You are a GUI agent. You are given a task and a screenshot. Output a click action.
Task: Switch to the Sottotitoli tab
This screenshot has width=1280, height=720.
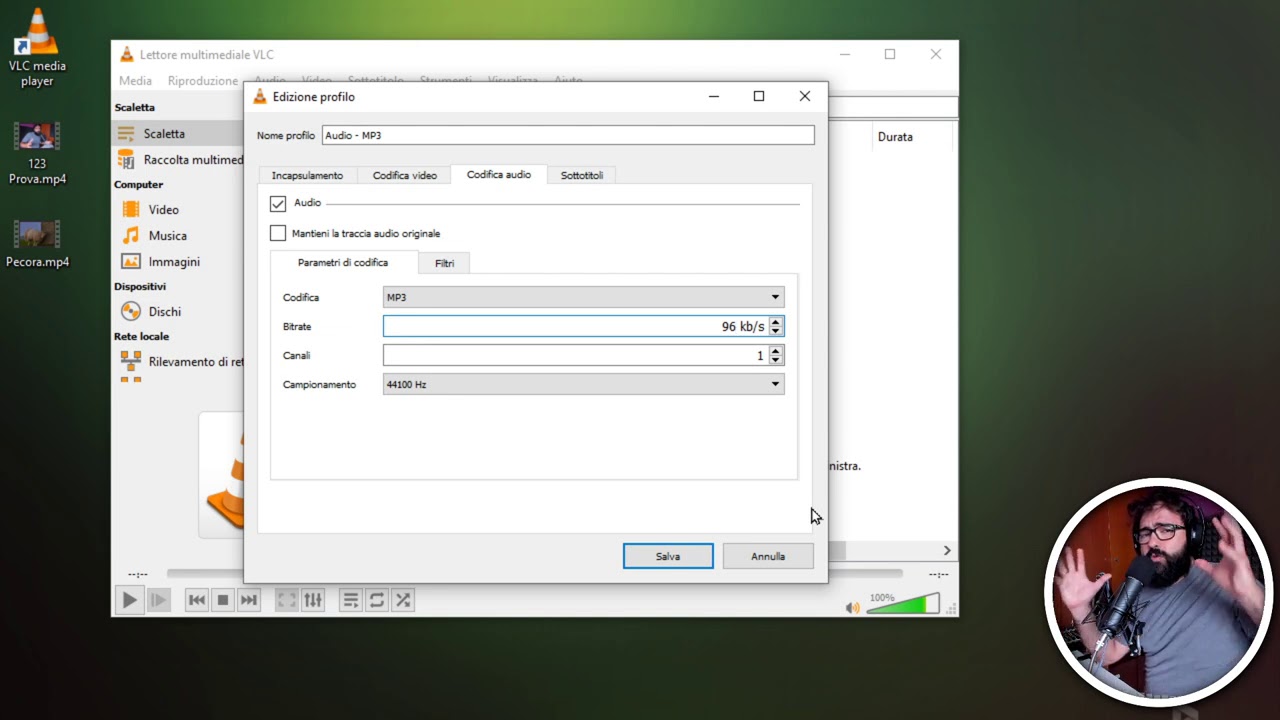tap(582, 175)
